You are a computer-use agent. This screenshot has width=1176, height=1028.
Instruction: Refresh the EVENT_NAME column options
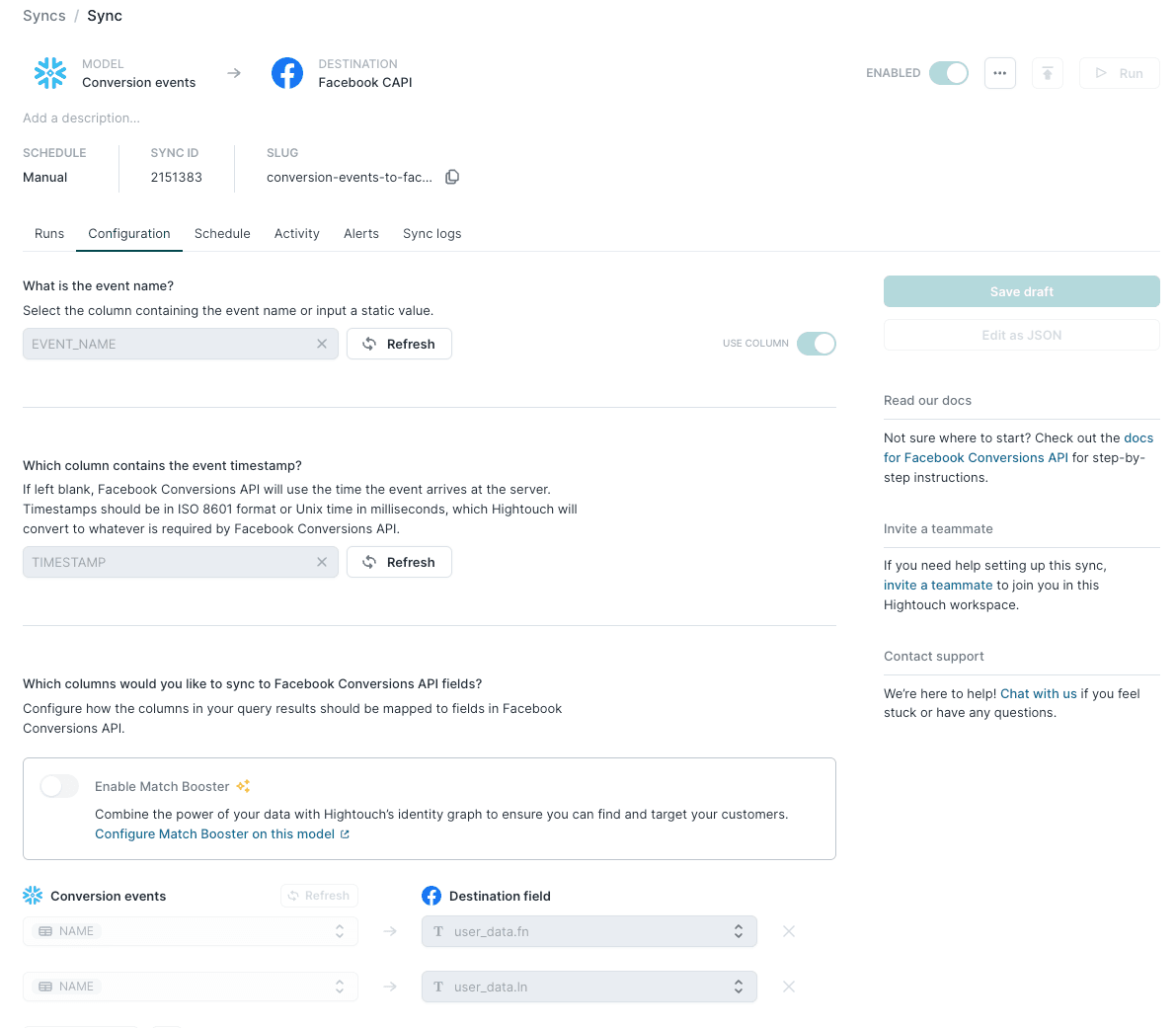[x=399, y=344]
